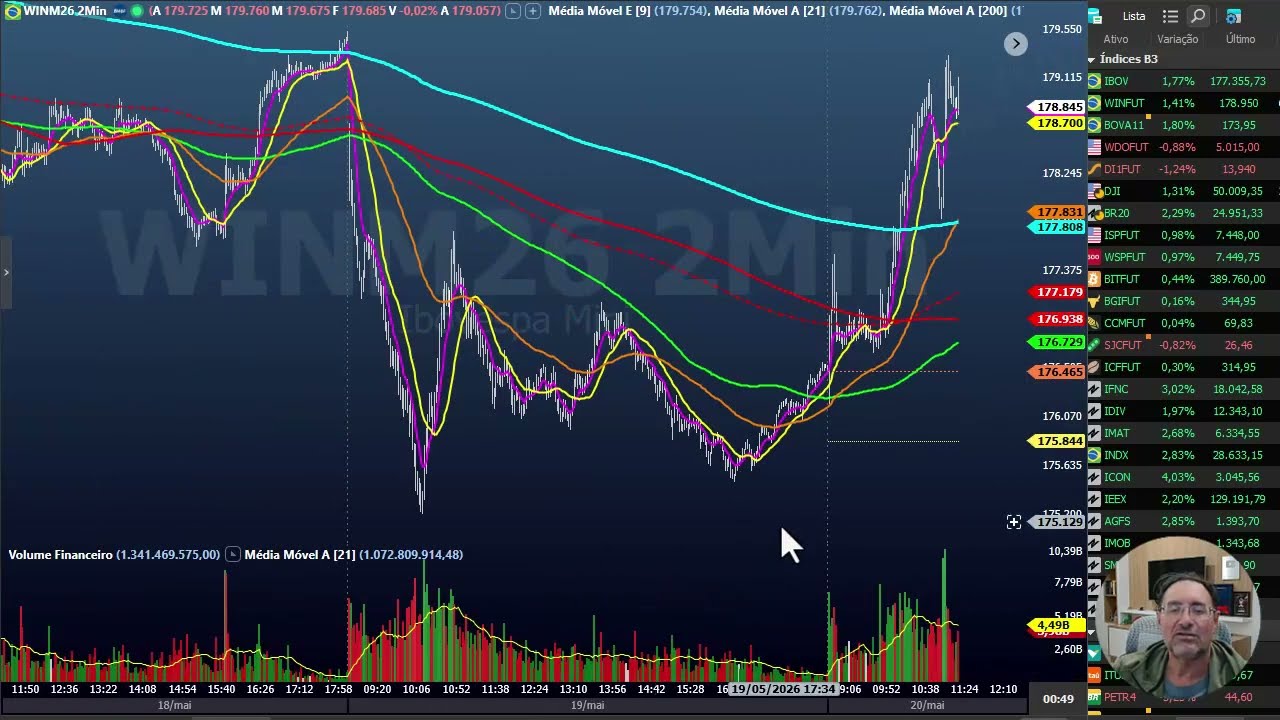Click the volume pane Média Móvel A [21] label
The width and height of the screenshot is (1280, 720).
tap(300, 554)
